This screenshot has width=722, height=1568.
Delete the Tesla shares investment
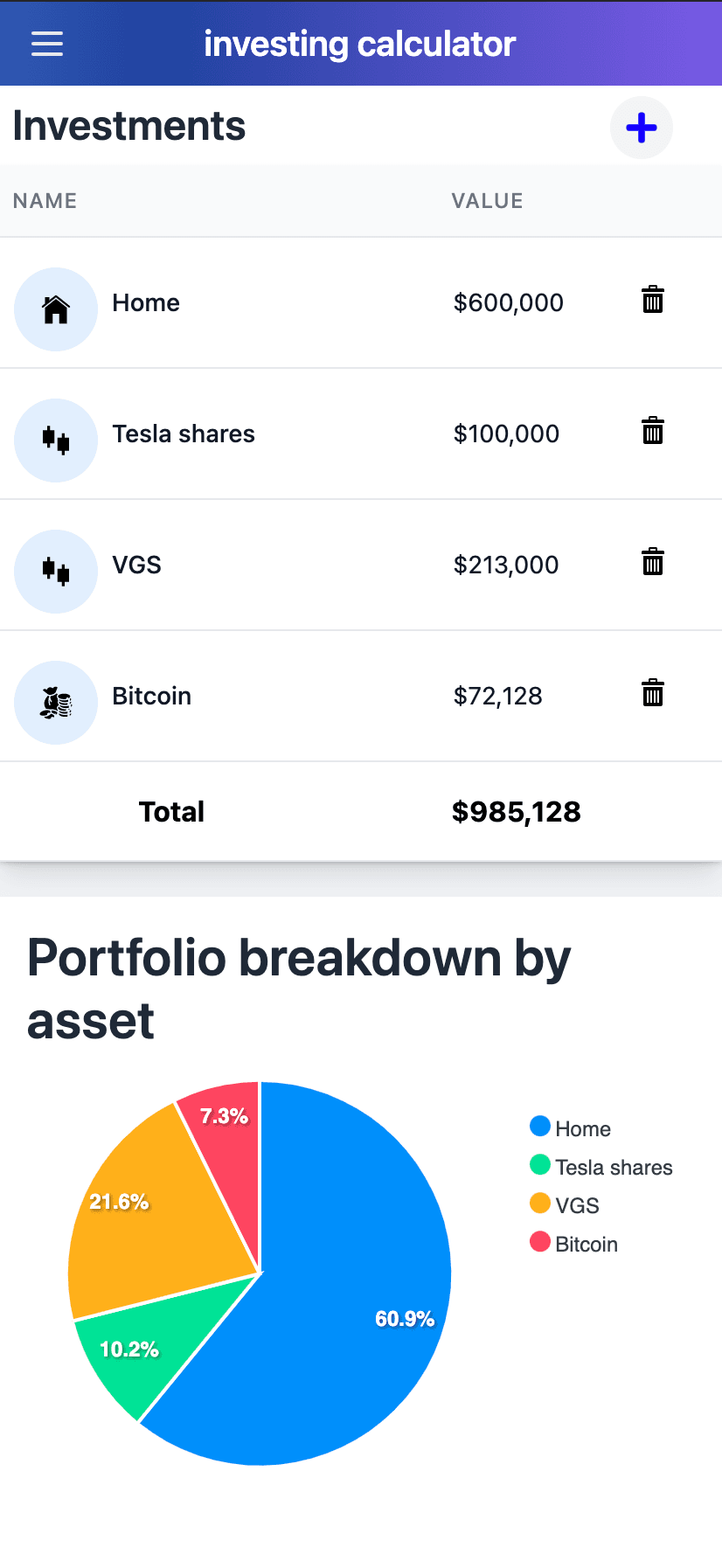point(653,432)
